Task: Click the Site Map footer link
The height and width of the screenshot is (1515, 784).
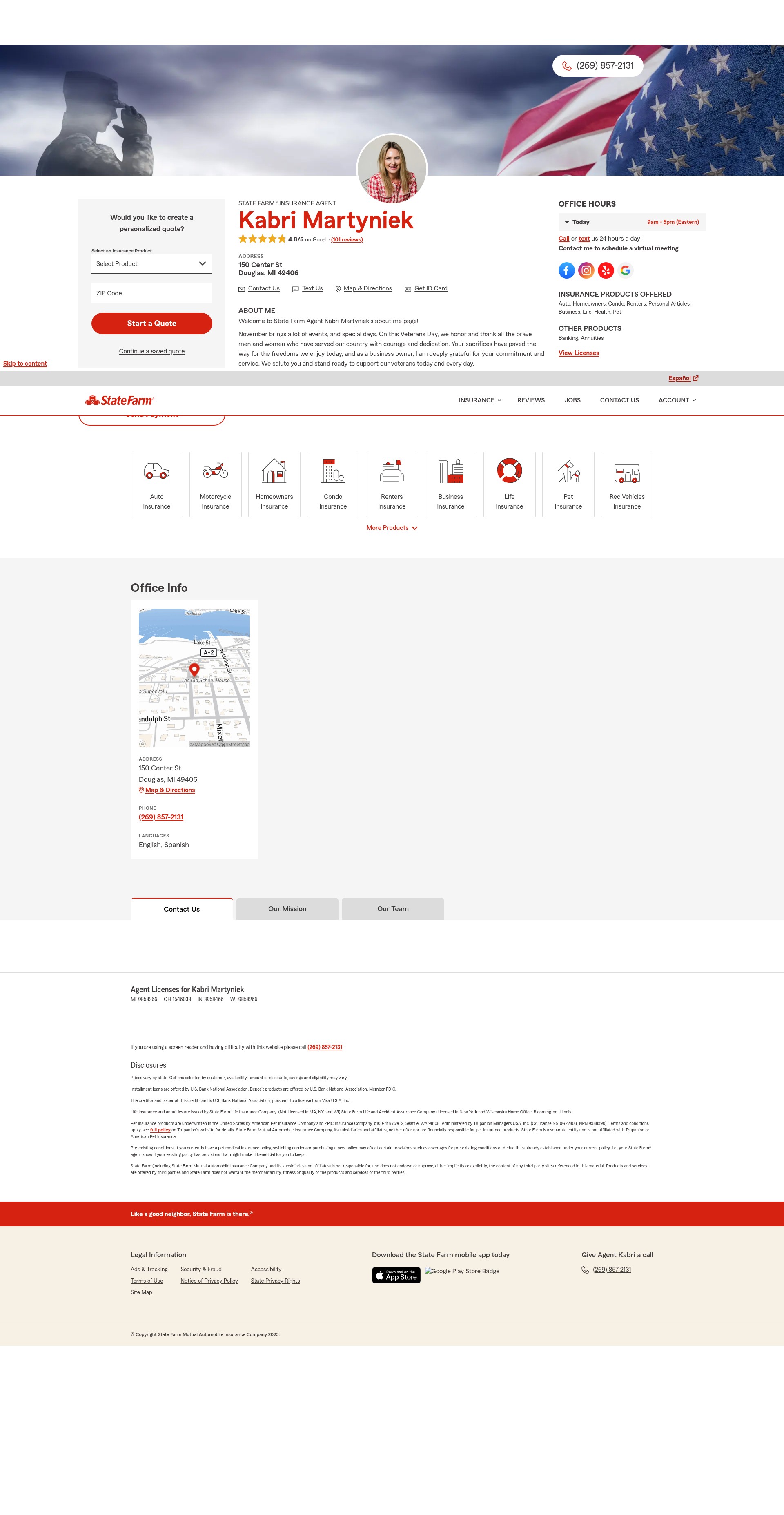Action: pyautogui.click(x=141, y=1292)
